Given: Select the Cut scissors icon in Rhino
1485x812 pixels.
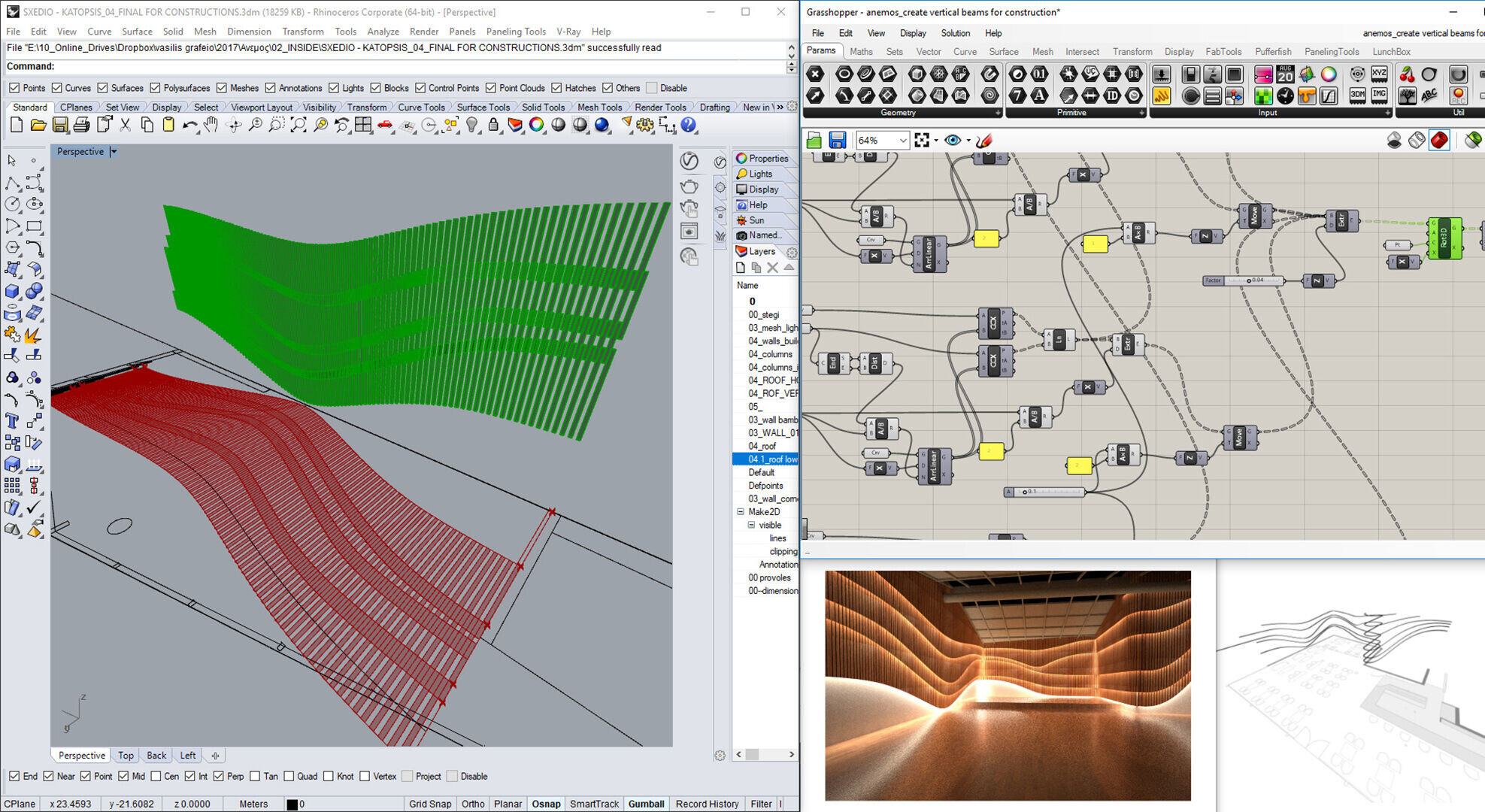Looking at the screenshot, I should 125,126.
